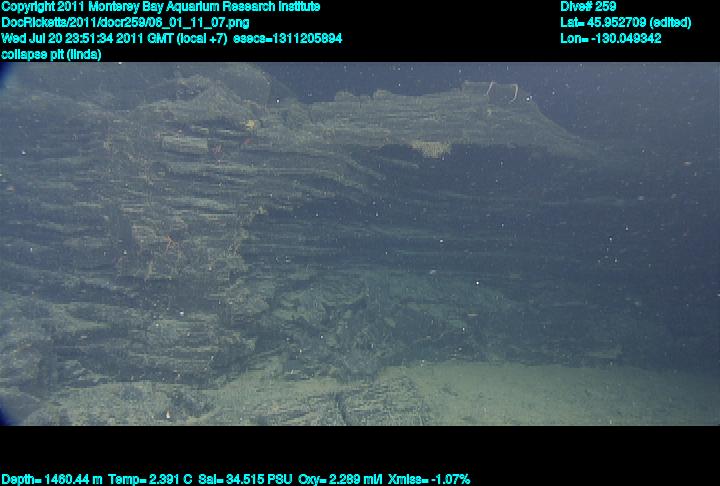Click the Lat= 45.952709 value
The image size is (720, 486).
click(x=625, y=23)
